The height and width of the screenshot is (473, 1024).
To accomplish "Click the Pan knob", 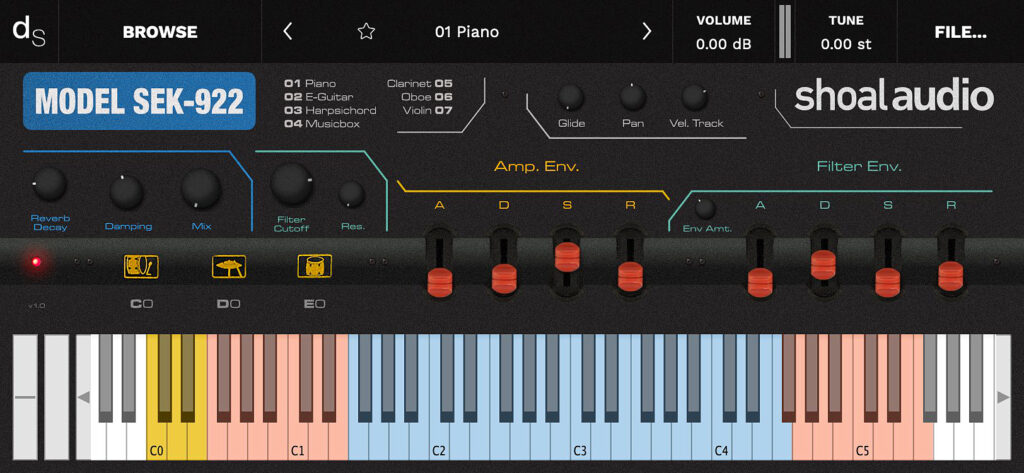I will pos(633,97).
